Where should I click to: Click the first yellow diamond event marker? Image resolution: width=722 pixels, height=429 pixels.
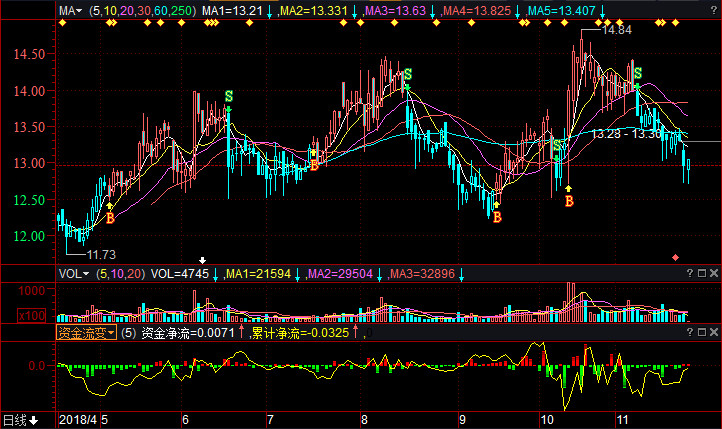[x=63, y=23]
